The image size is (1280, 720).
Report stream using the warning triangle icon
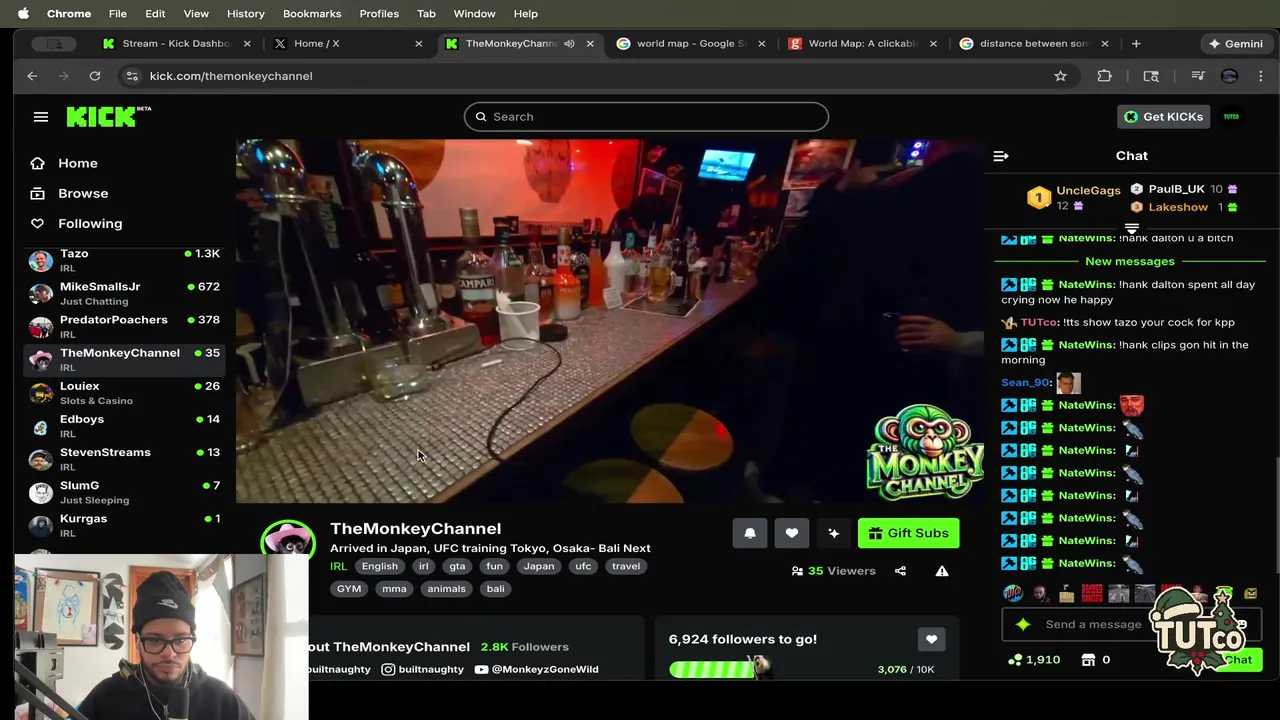[941, 571]
